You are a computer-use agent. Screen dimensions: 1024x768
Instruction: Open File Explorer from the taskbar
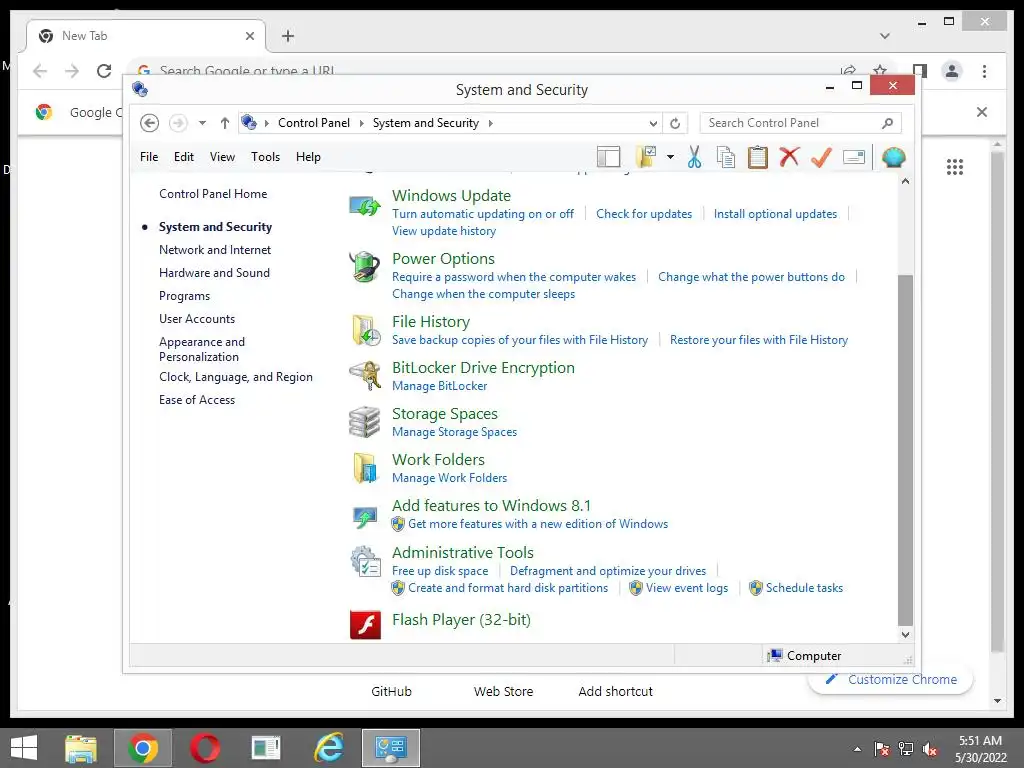(81, 748)
